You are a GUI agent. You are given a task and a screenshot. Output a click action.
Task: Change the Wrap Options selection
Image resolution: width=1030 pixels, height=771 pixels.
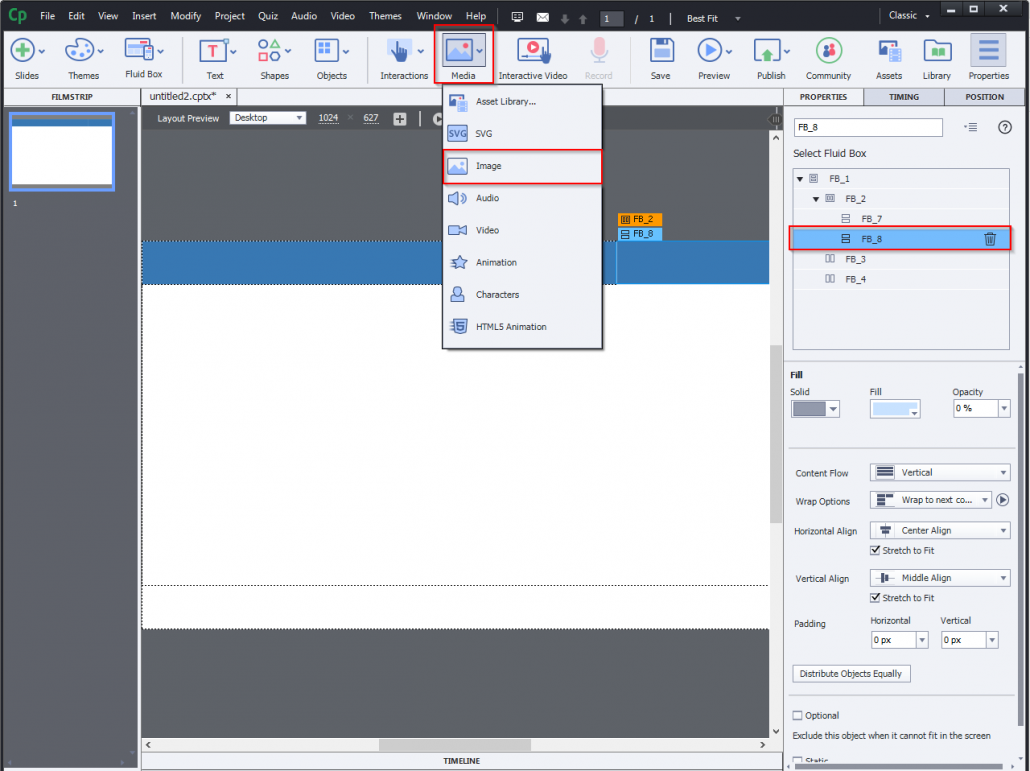tap(930, 500)
